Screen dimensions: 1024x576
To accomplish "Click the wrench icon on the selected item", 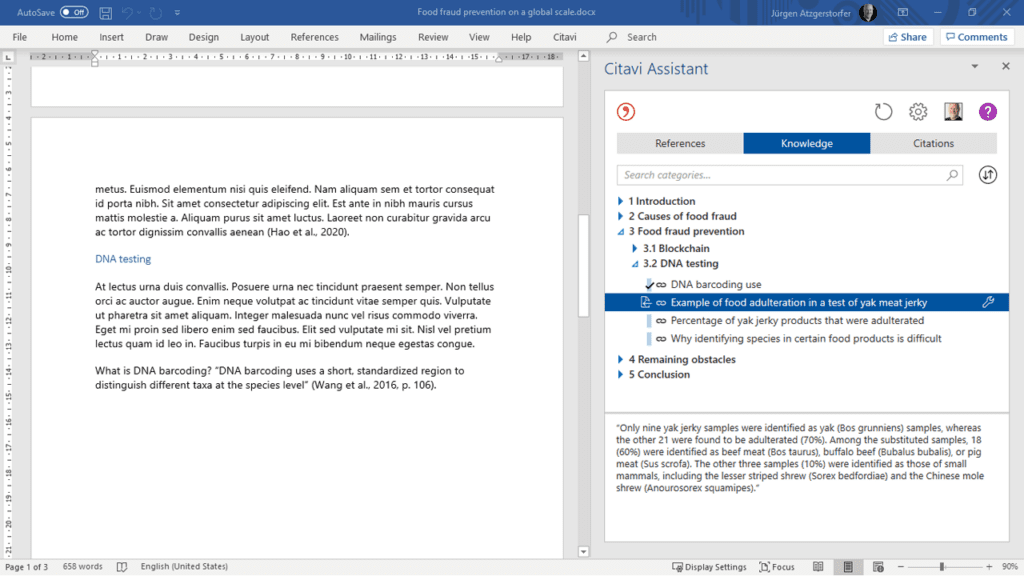I will click(x=989, y=302).
